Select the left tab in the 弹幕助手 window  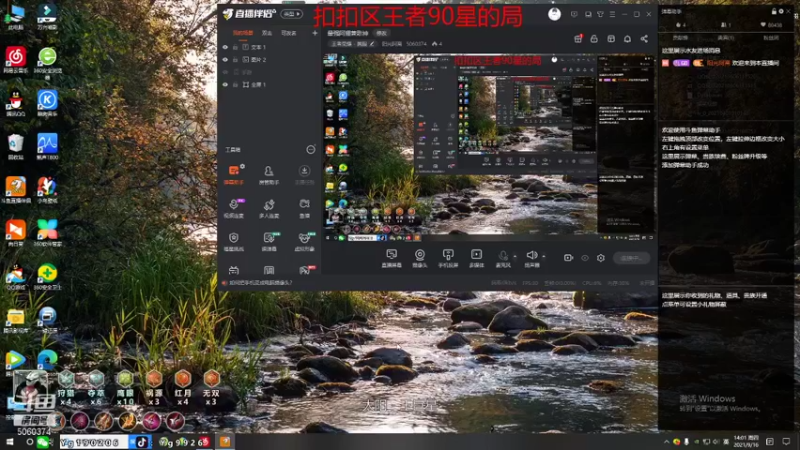pos(680,38)
